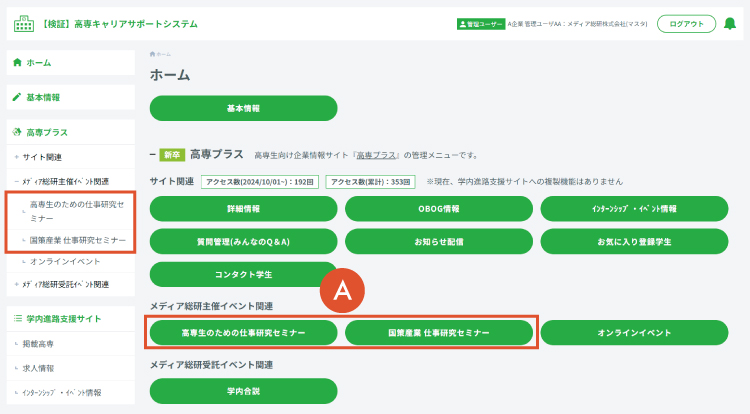Collapse メディア総研主催イベント関連 in the sidebar

(17, 182)
